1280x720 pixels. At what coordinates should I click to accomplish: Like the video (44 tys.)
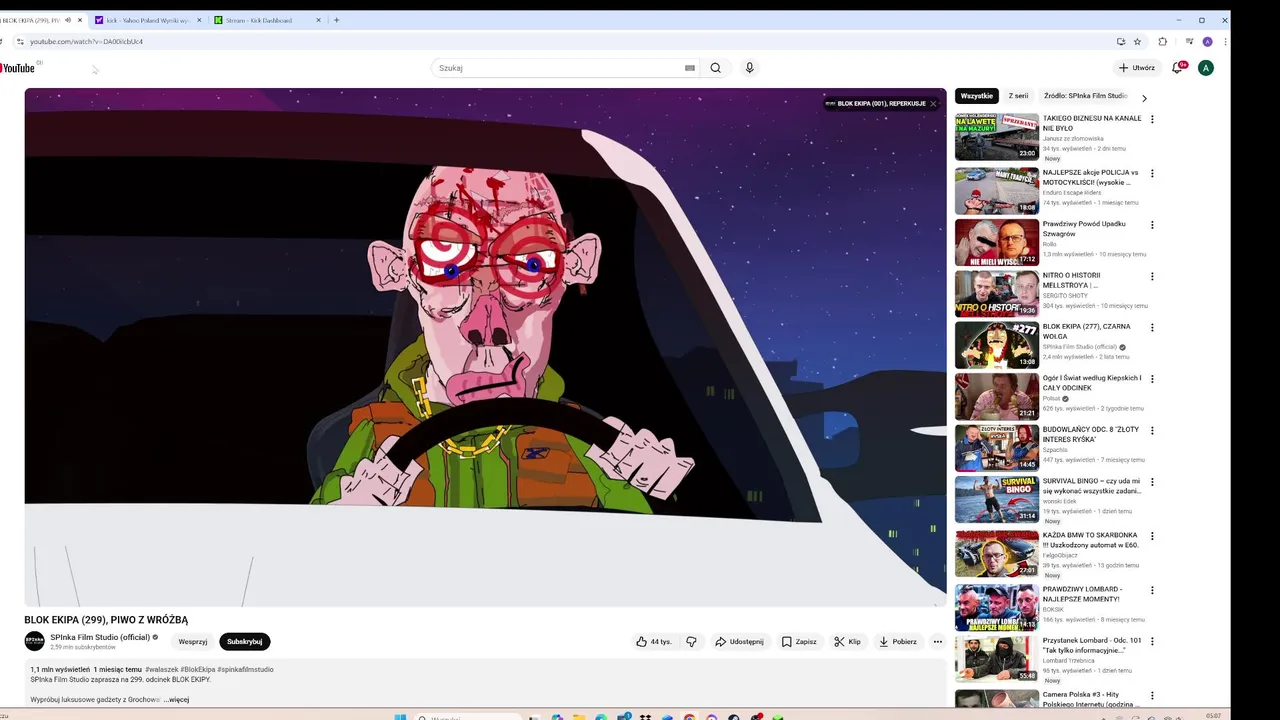tap(654, 642)
